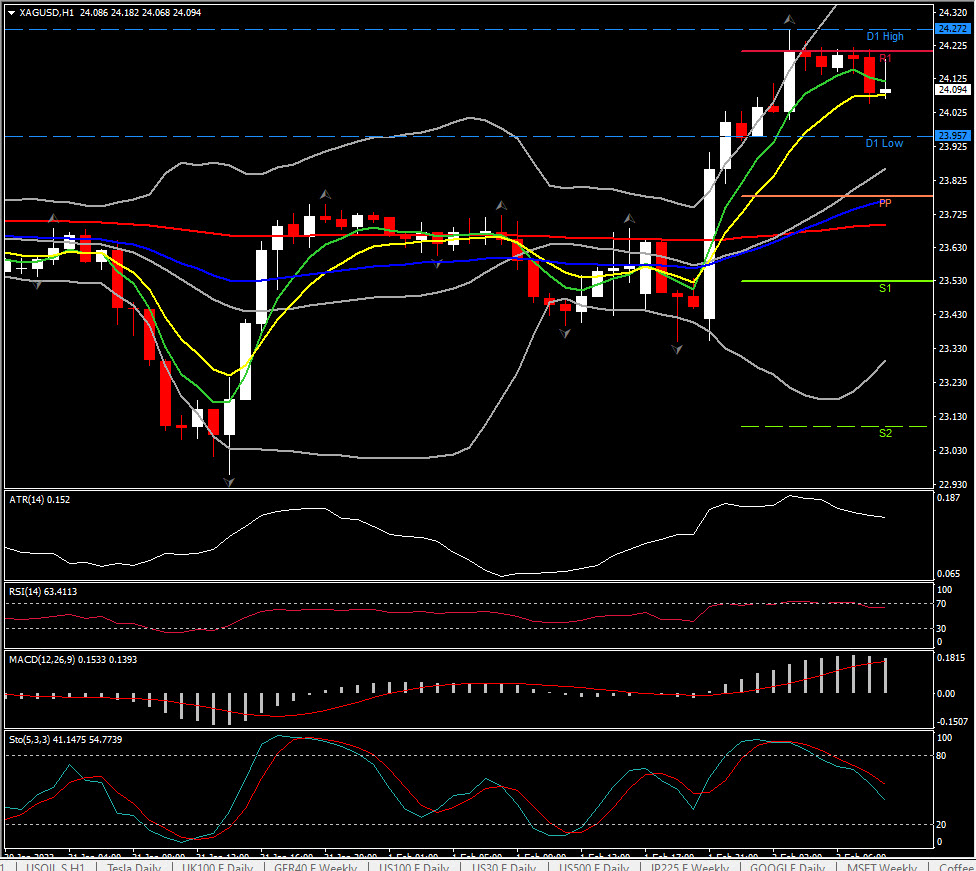Switch to the Tesla Daily chart tab
The height and width of the screenshot is (871, 976).
(x=131, y=866)
